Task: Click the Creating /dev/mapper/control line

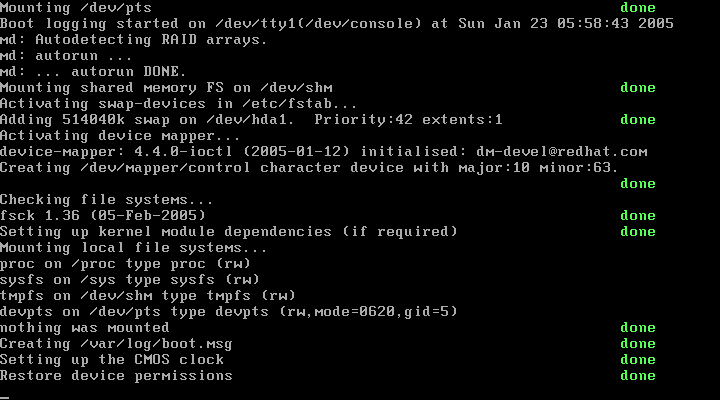Action: point(309,168)
